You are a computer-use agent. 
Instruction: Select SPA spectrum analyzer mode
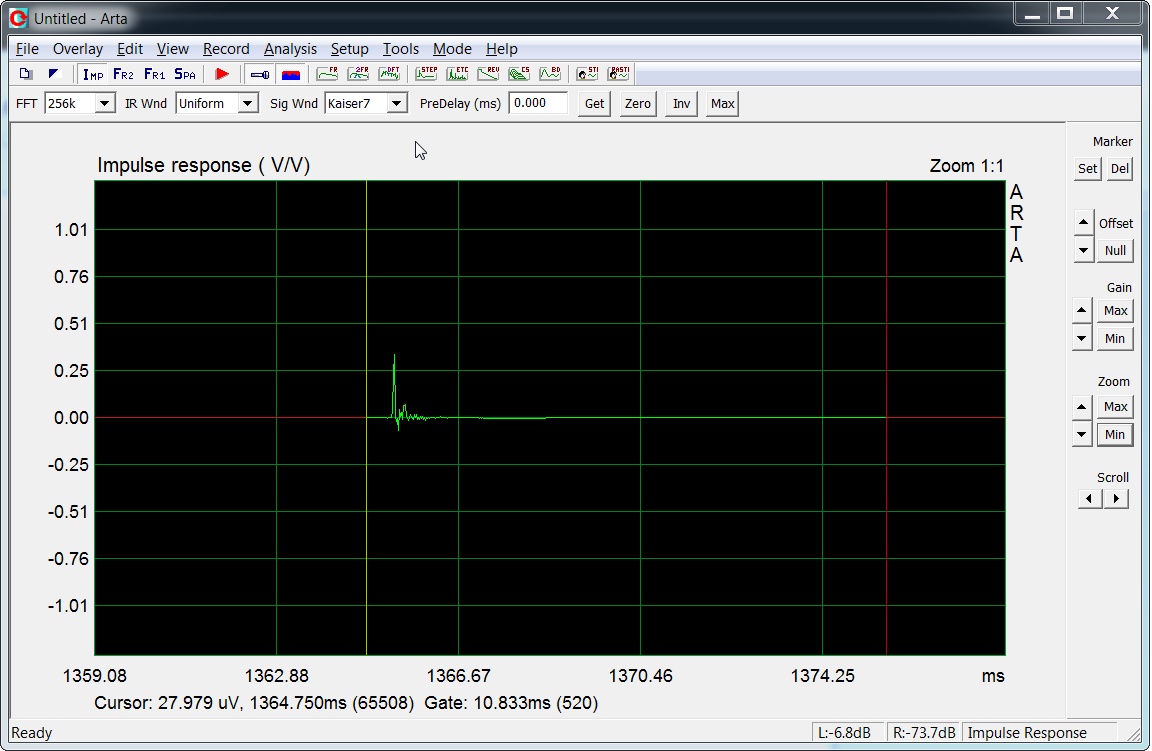185,74
